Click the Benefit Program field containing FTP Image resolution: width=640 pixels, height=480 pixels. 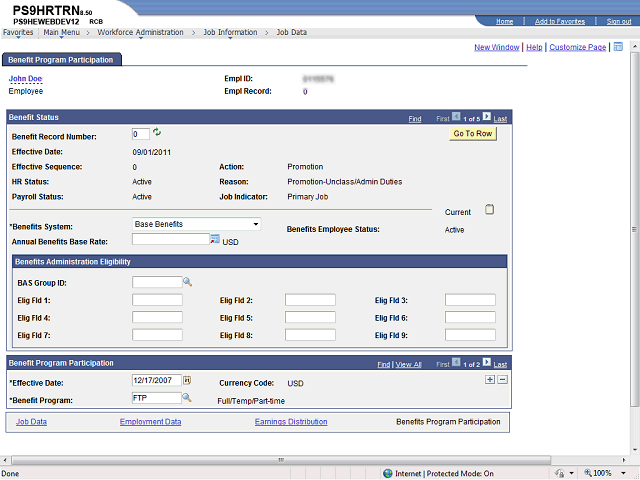pos(157,398)
